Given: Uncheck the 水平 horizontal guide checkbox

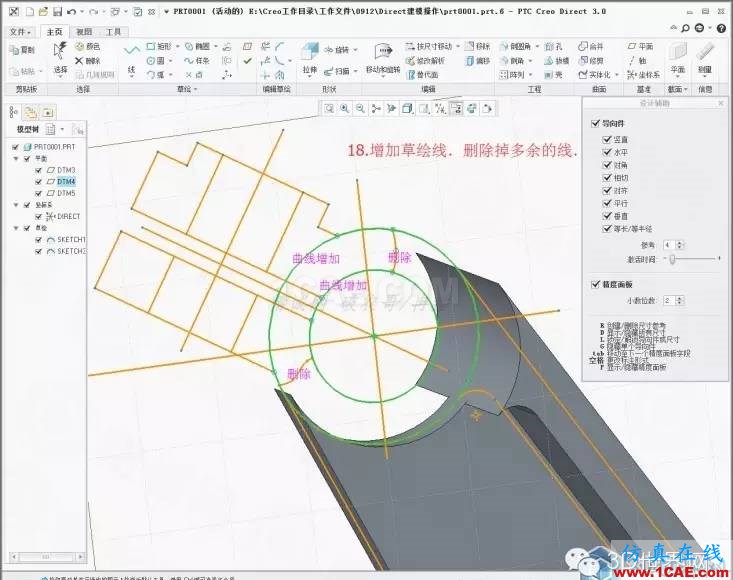Looking at the screenshot, I should pyautogui.click(x=607, y=152).
